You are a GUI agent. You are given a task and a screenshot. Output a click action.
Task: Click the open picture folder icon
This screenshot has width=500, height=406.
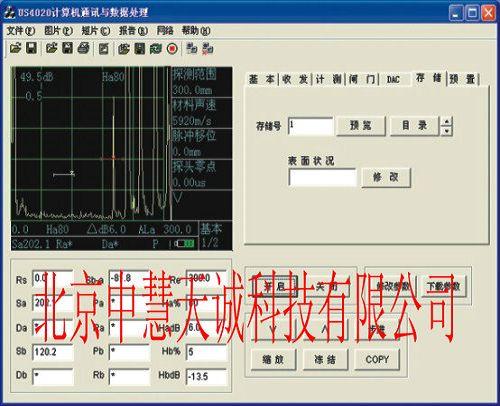point(52,49)
